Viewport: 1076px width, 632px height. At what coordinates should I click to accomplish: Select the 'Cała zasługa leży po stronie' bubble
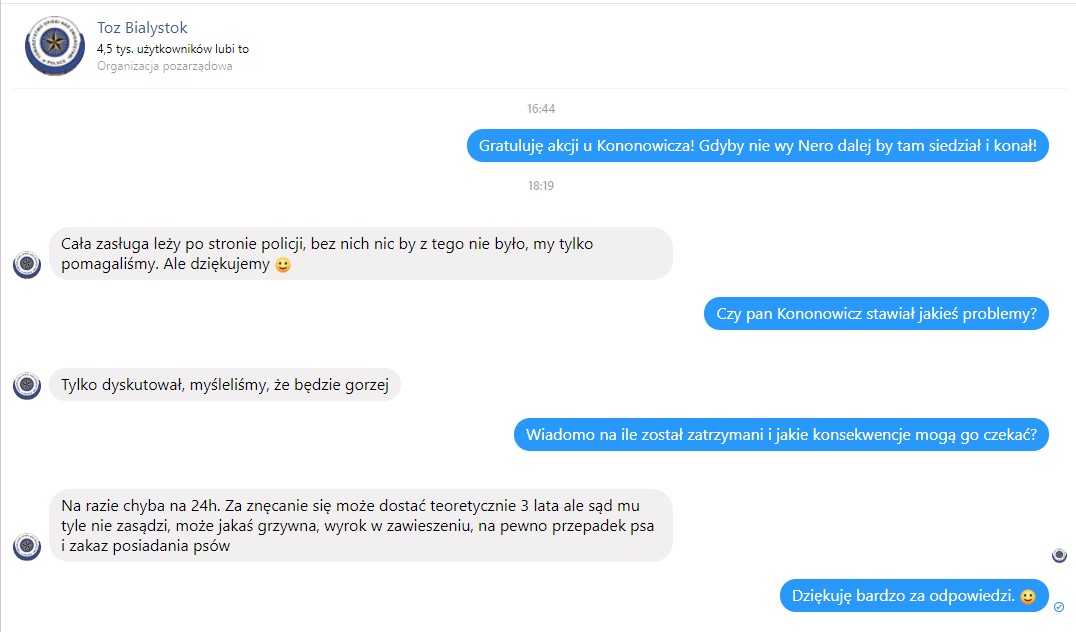pyautogui.click(x=361, y=253)
